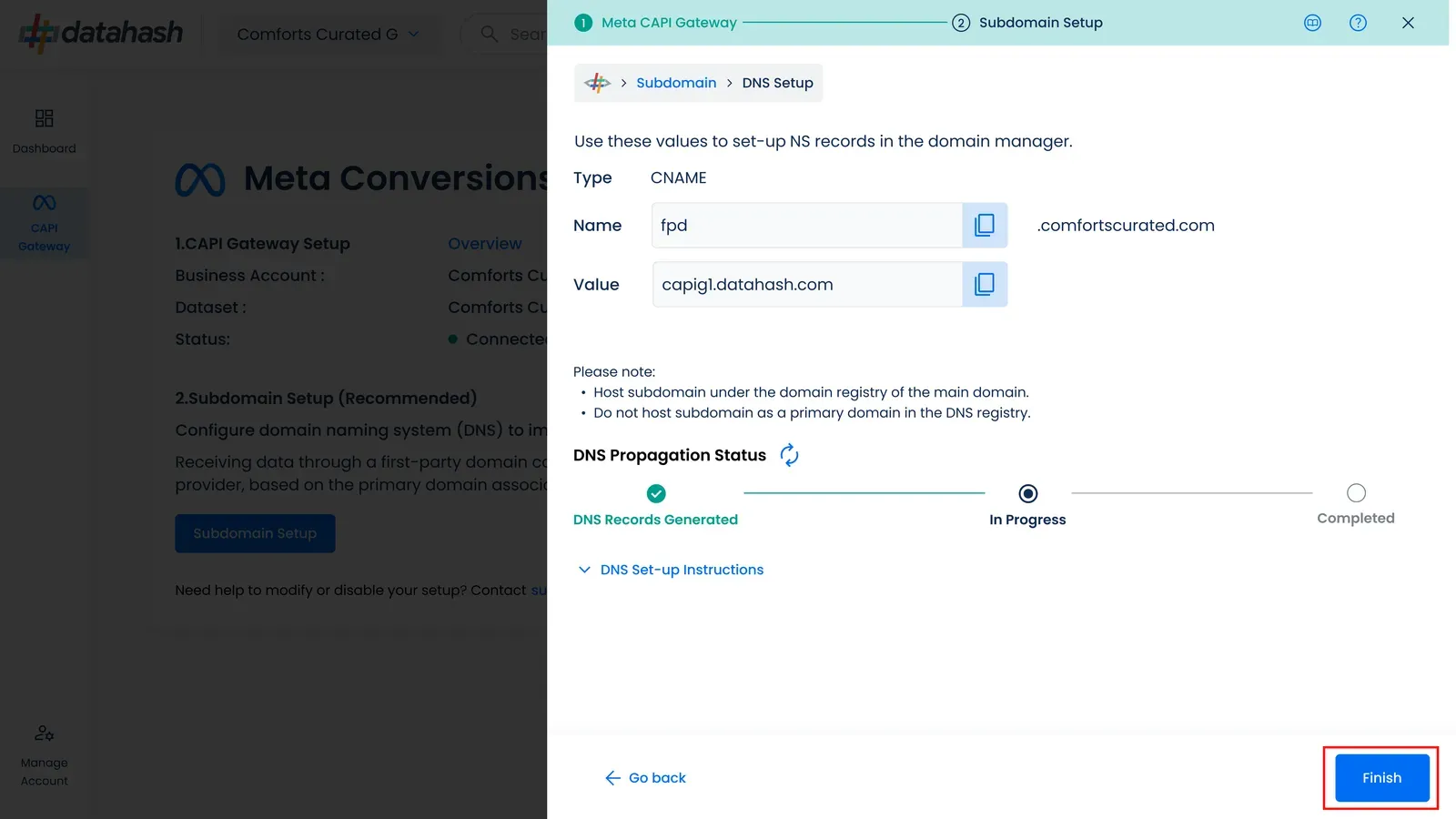
Task: Click the search magnifier icon
Action: point(489,34)
